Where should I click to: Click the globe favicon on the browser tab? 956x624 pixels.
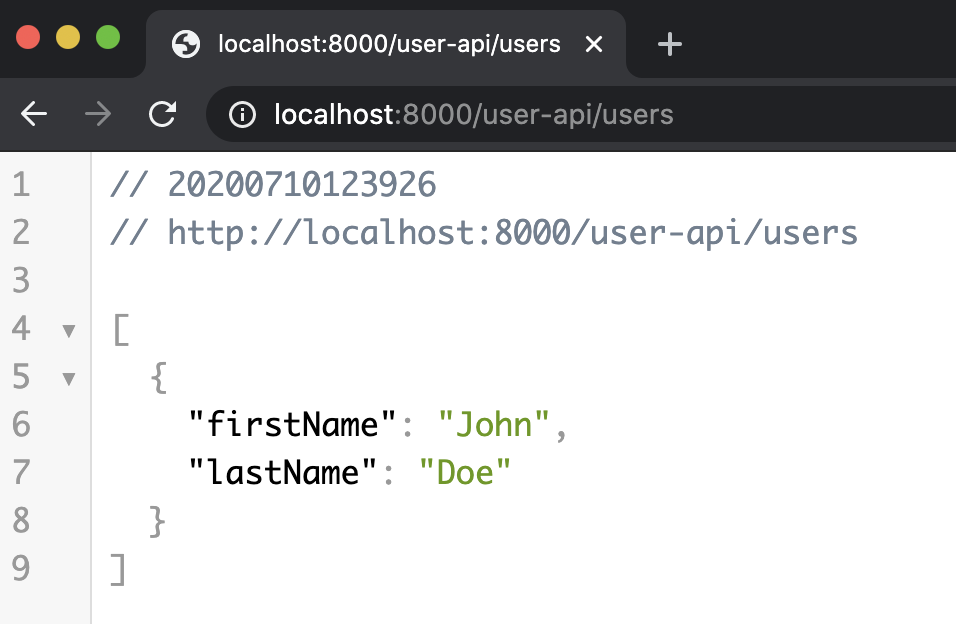pyautogui.click(x=184, y=43)
